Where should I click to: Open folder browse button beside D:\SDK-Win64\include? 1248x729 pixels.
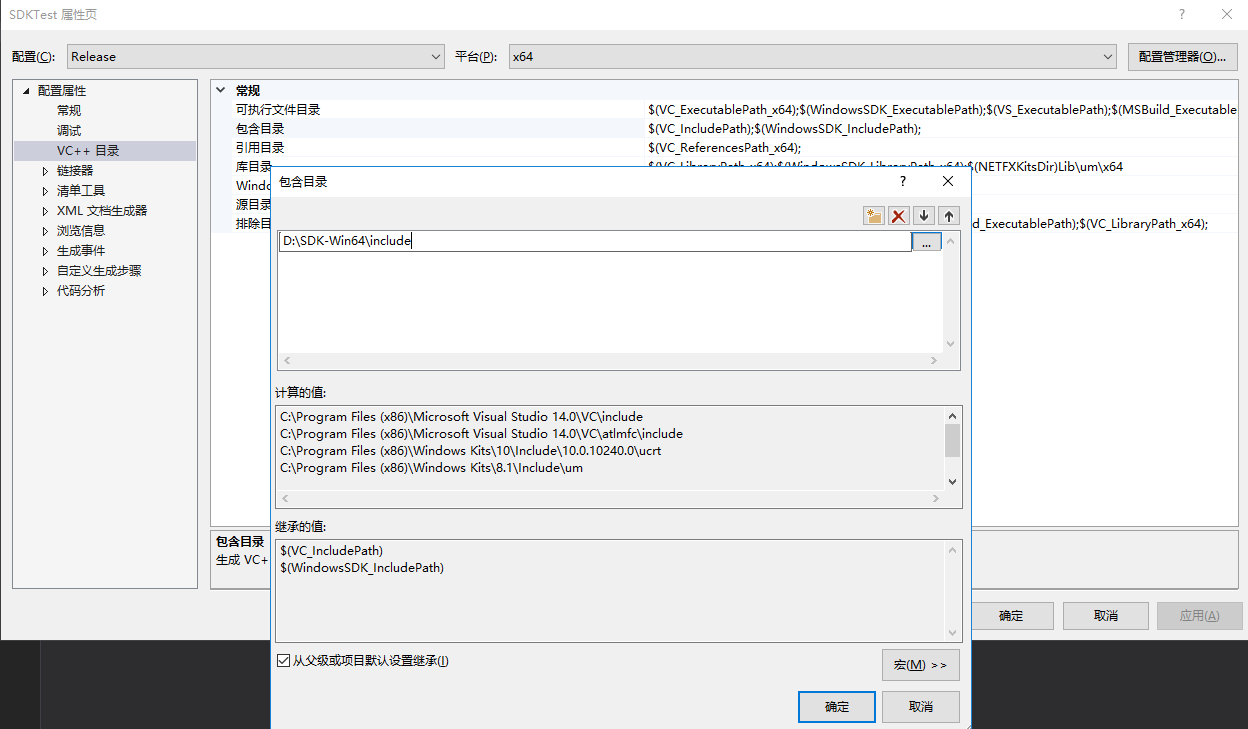click(927, 241)
